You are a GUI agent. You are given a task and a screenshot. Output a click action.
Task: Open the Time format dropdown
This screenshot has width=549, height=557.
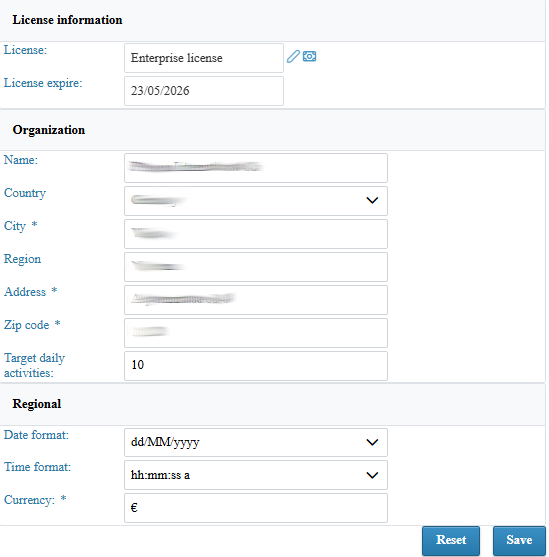pos(256,475)
